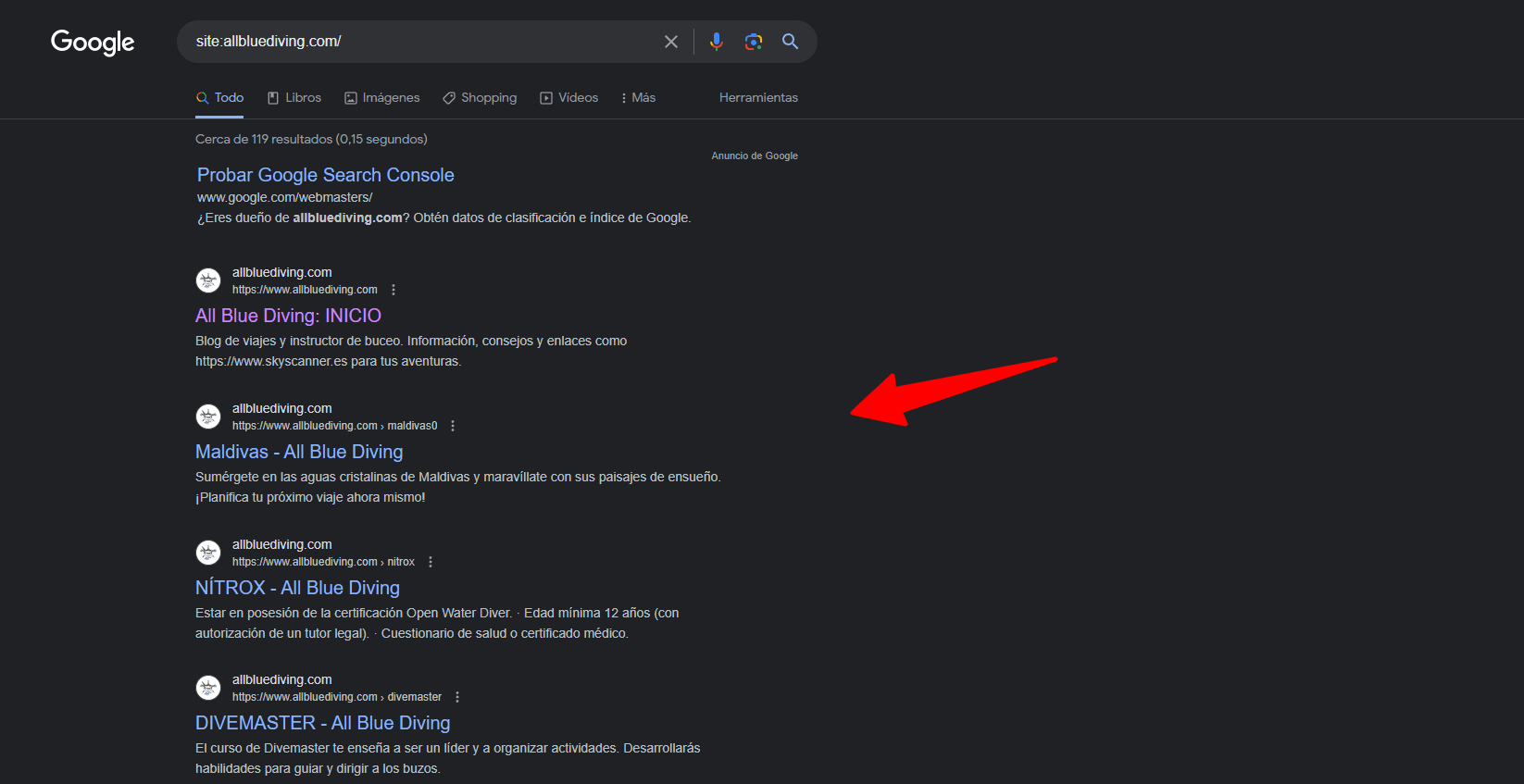Expand the Más menu
Screen dimensions: 1524x784
638,97
